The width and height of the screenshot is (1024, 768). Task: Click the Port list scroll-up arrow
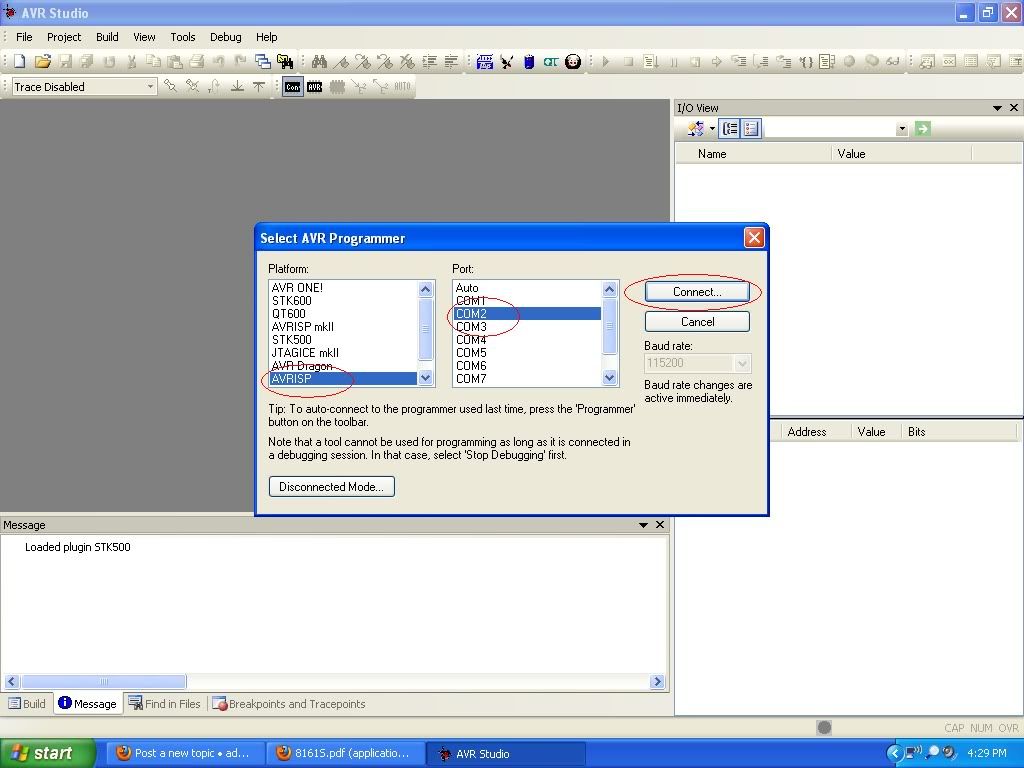(x=609, y=289)
